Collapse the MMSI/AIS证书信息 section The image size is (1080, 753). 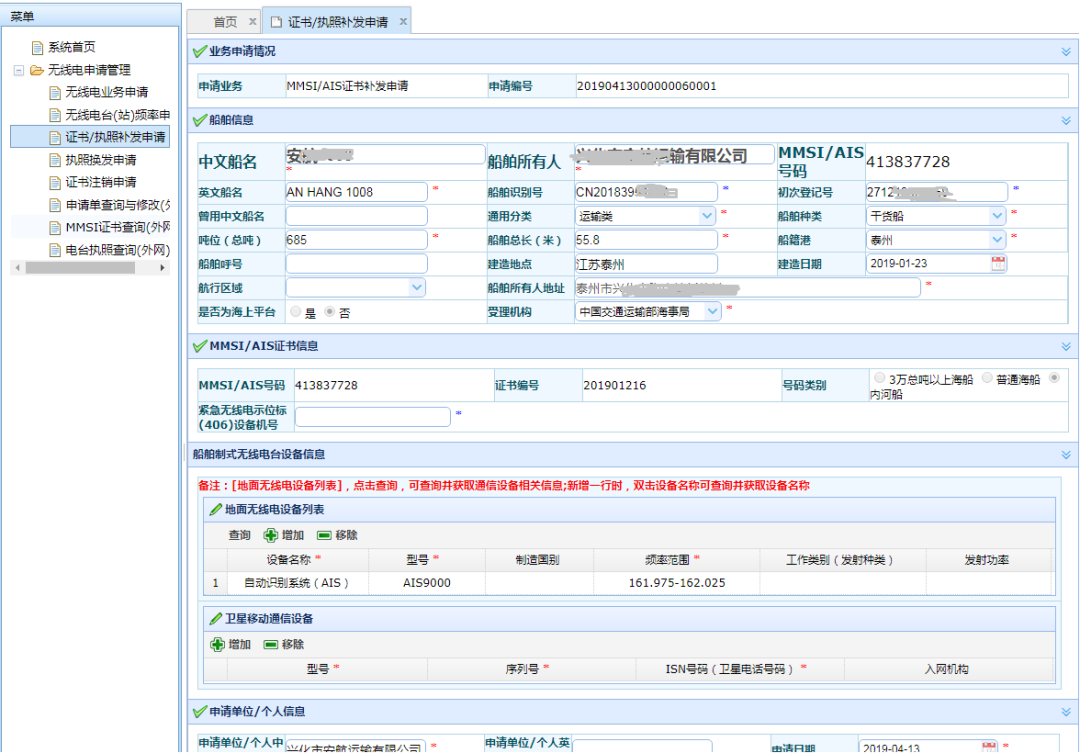click(1066, 347)
